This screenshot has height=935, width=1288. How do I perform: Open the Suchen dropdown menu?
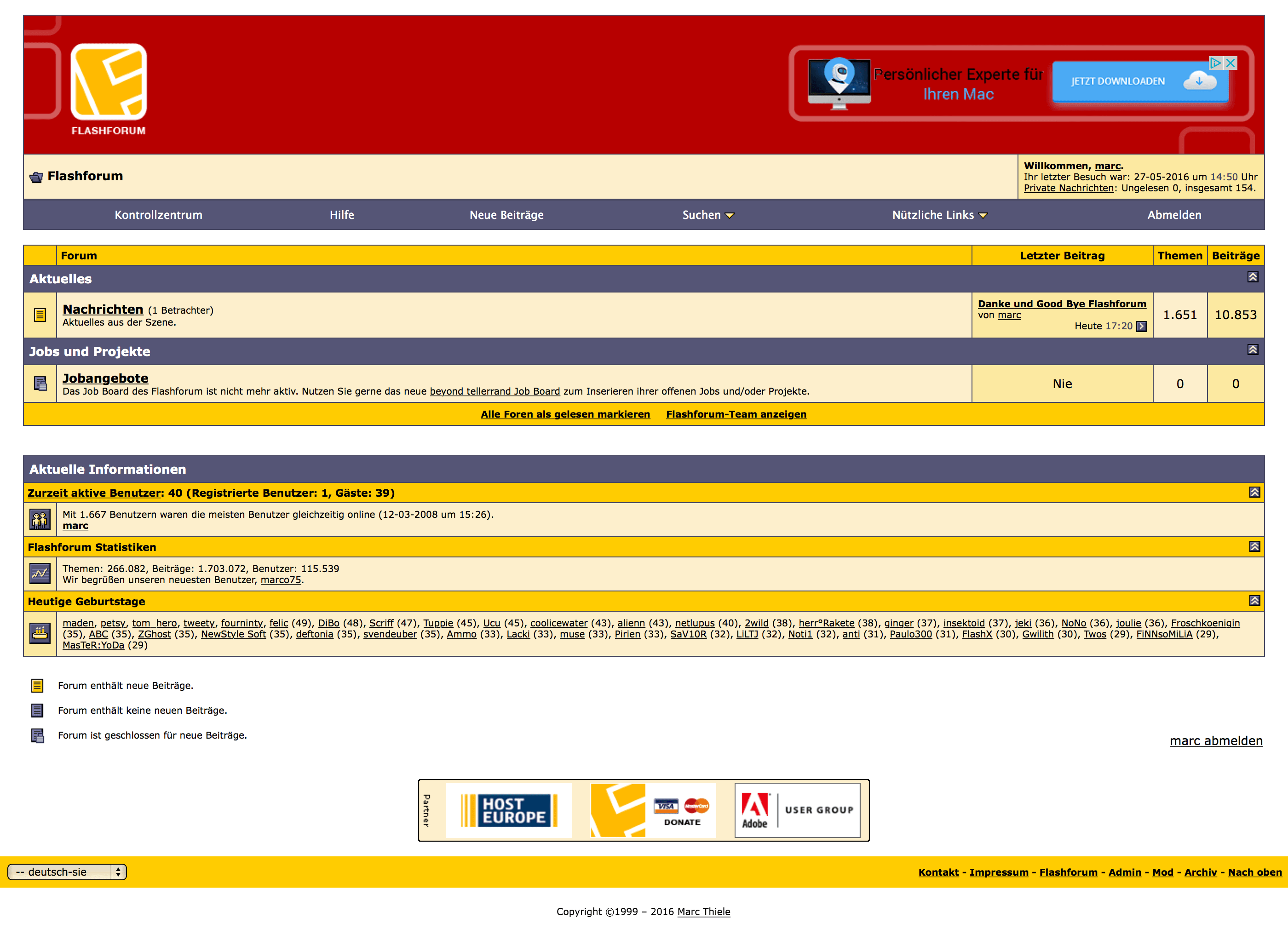click(707, 215)
